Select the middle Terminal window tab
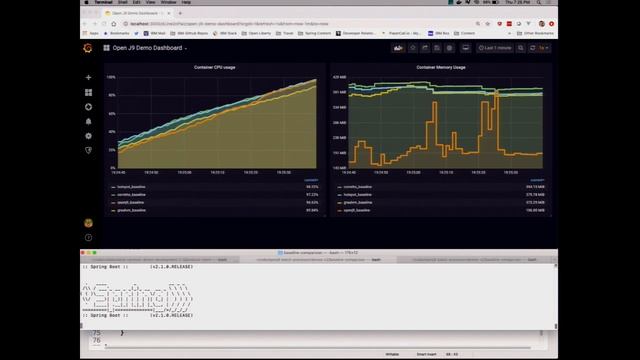The image size is (640, 360). pos(318,260)
